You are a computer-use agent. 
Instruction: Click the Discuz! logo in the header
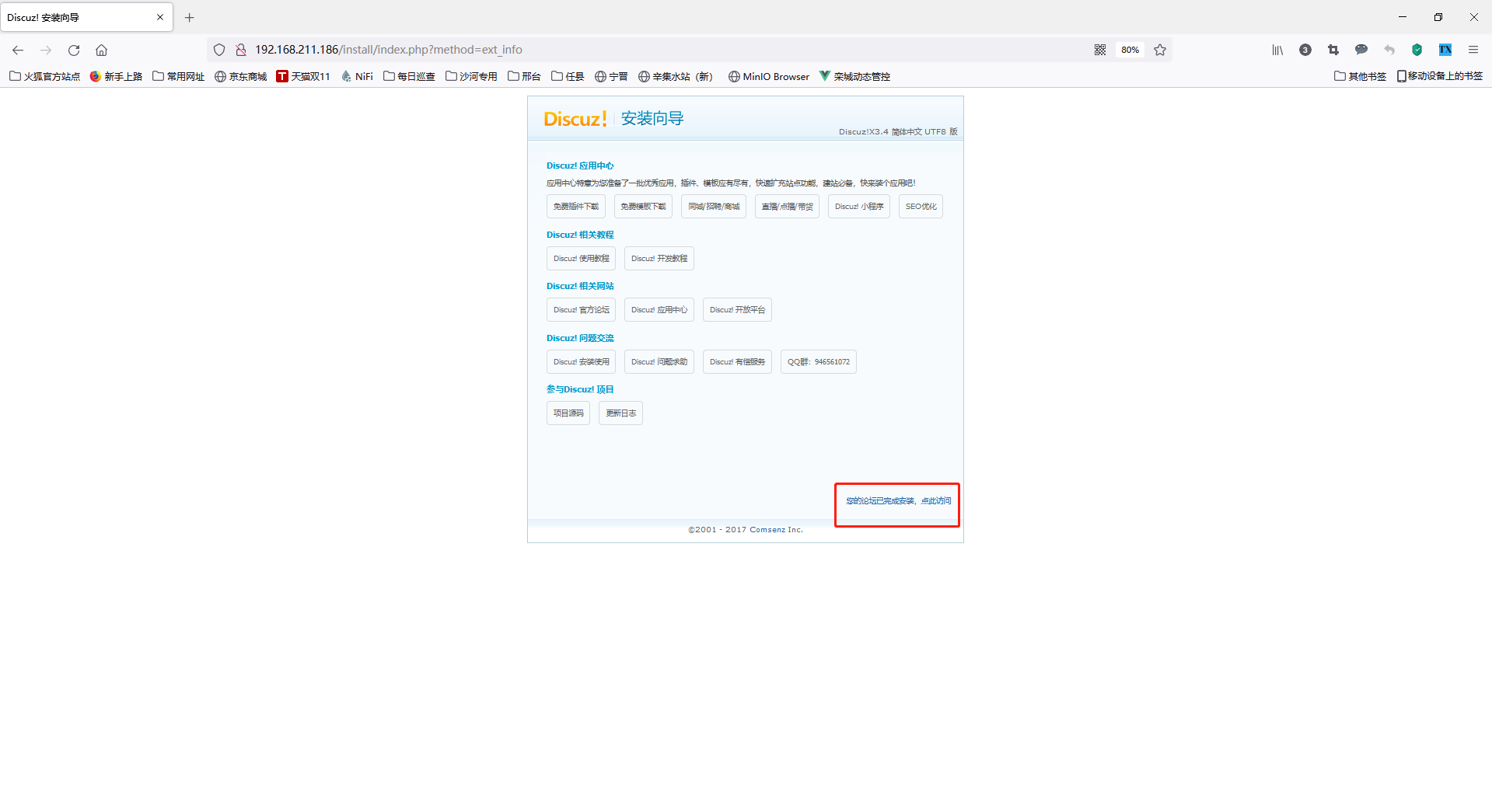coord(575,119)
